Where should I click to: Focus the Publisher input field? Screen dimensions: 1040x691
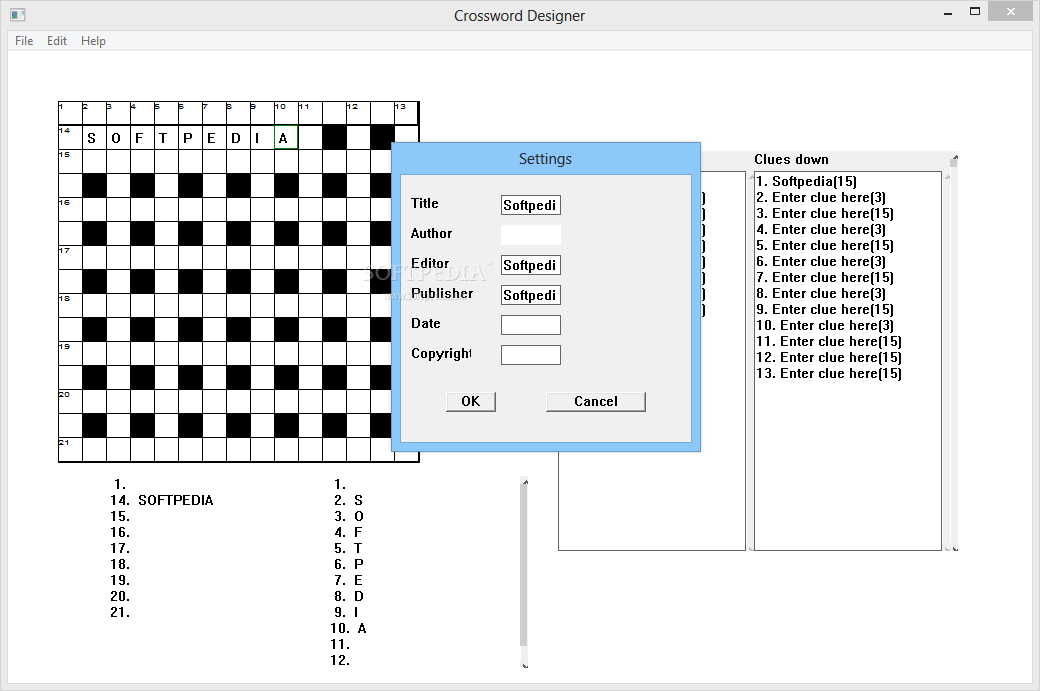coord(531,295)
